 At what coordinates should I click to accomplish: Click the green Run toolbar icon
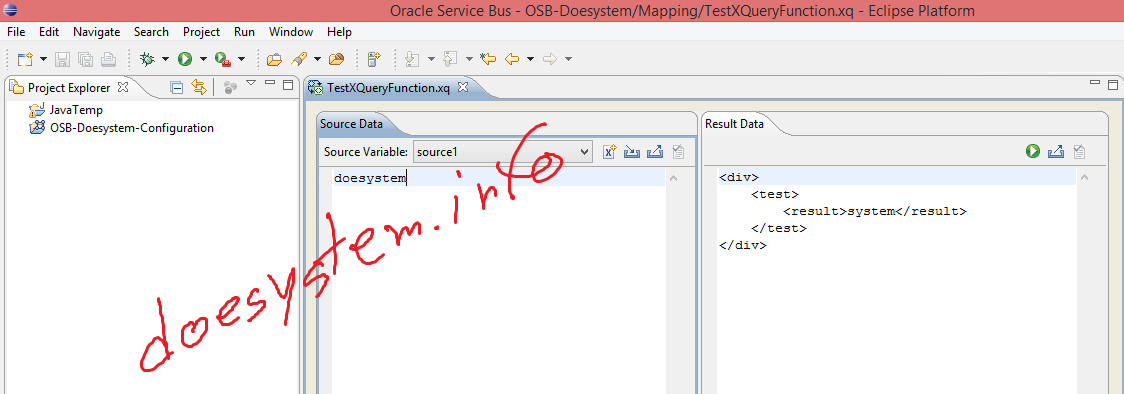[x=185, y=59]
